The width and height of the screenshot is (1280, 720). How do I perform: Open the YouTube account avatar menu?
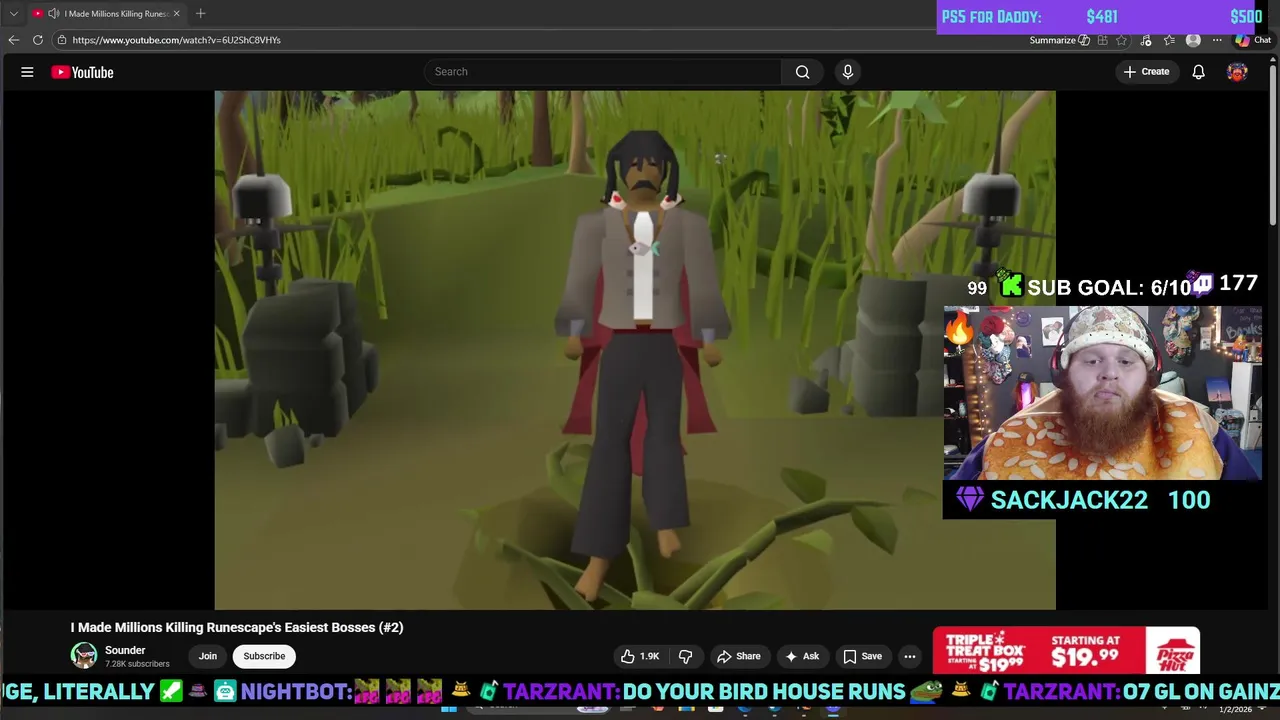point(1237,72)
